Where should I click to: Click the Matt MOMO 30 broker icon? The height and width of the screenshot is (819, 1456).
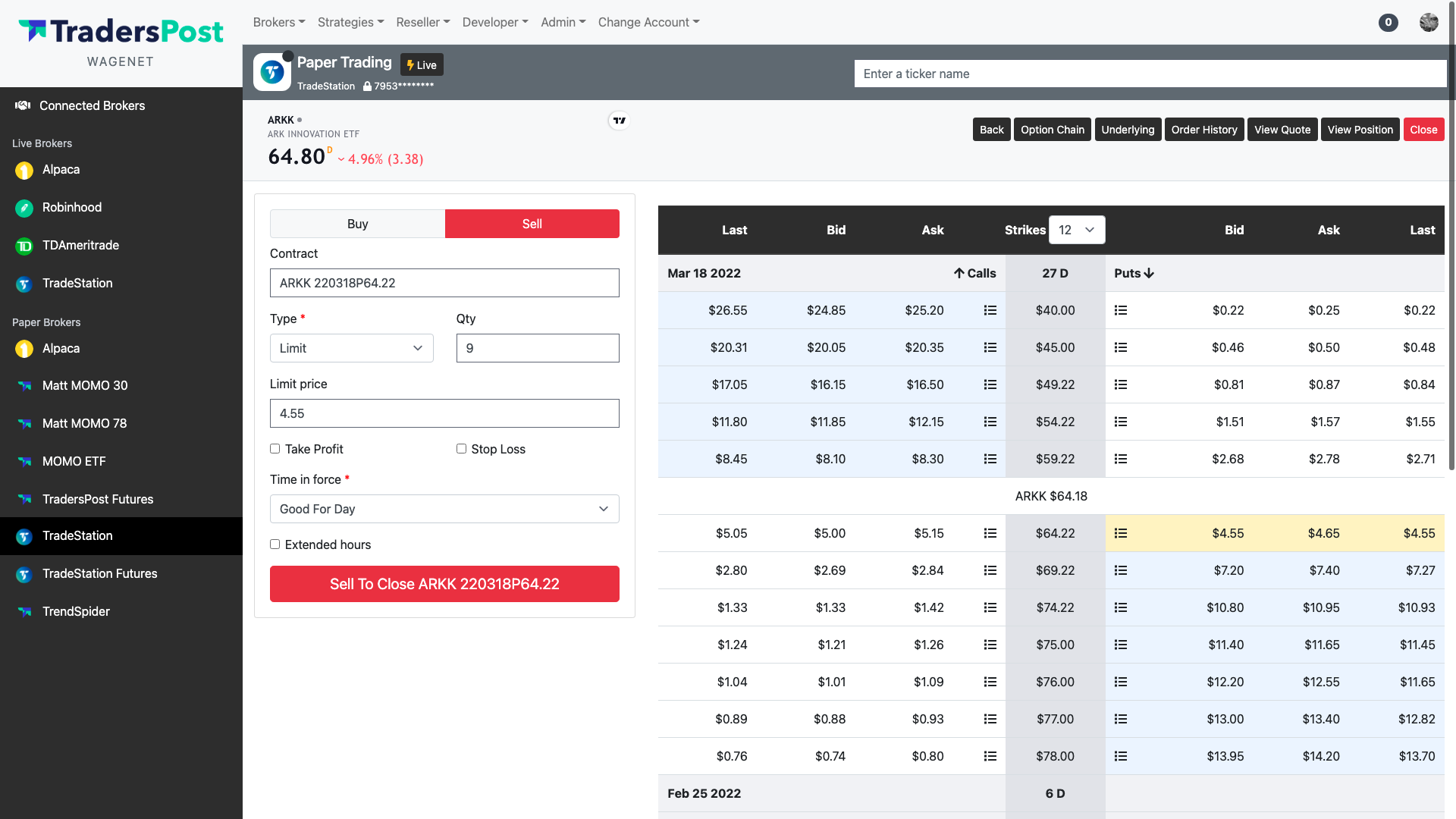[x=24, y=386]
